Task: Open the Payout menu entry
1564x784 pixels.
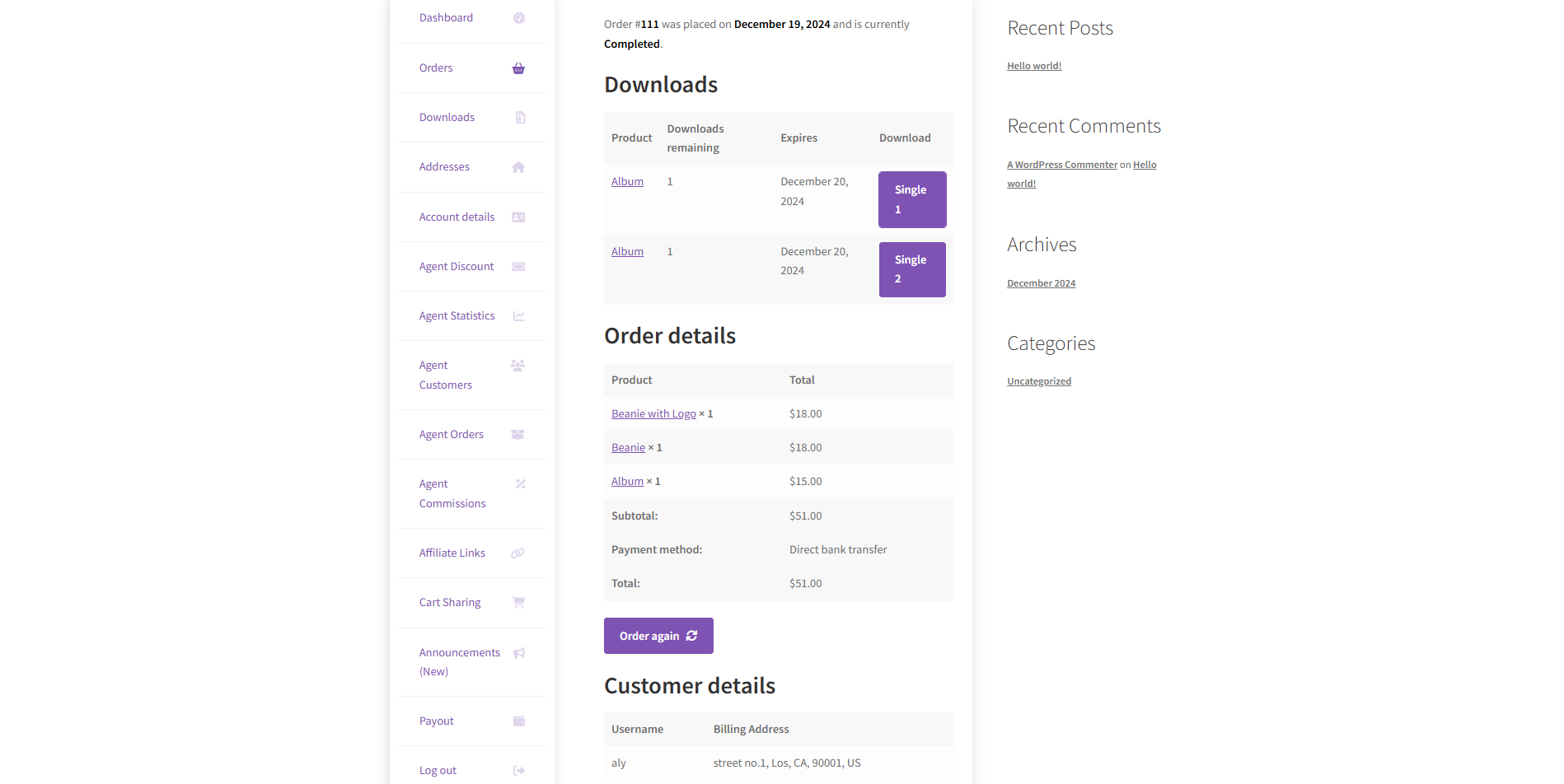Action: 437,721
